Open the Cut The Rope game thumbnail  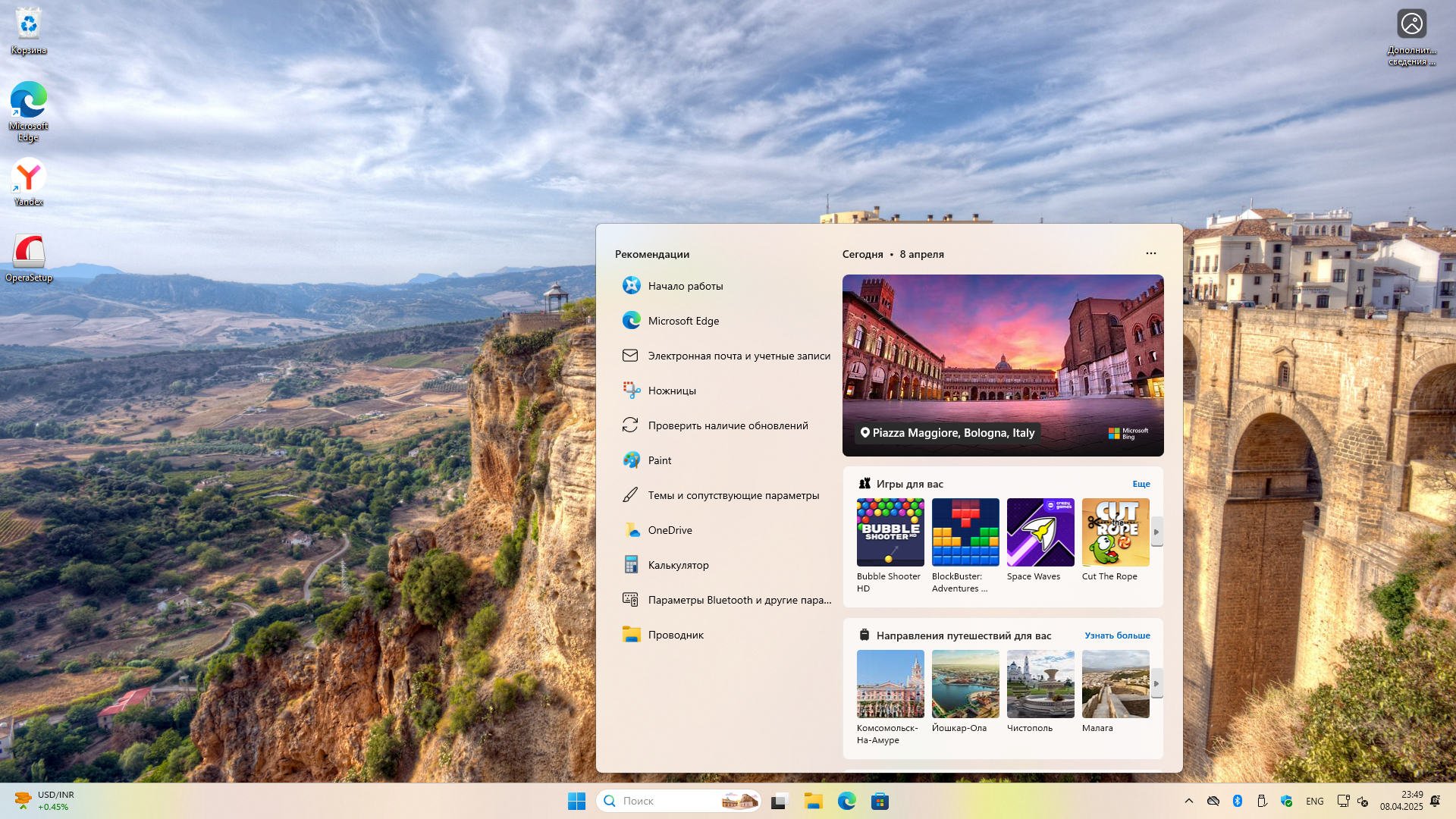[x=1115, y=532]
